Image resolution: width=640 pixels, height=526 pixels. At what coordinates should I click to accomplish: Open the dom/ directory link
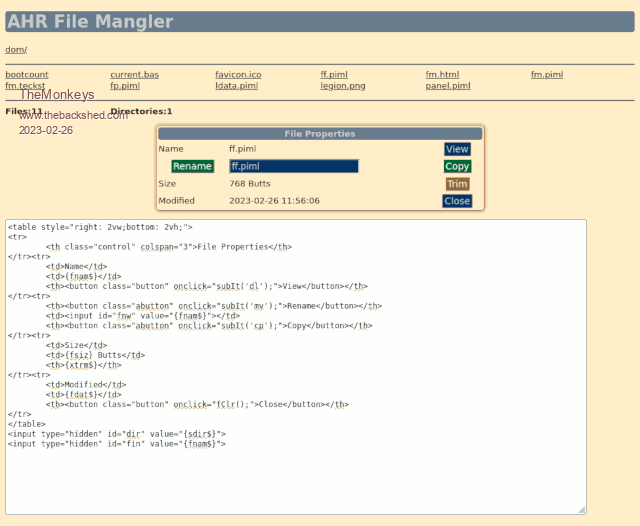16,50
